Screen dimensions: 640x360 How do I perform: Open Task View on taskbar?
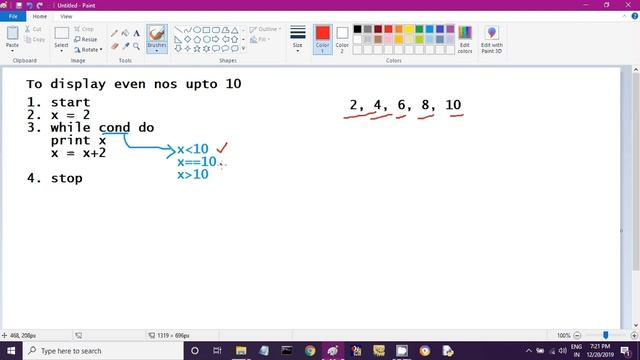point(217,351)
